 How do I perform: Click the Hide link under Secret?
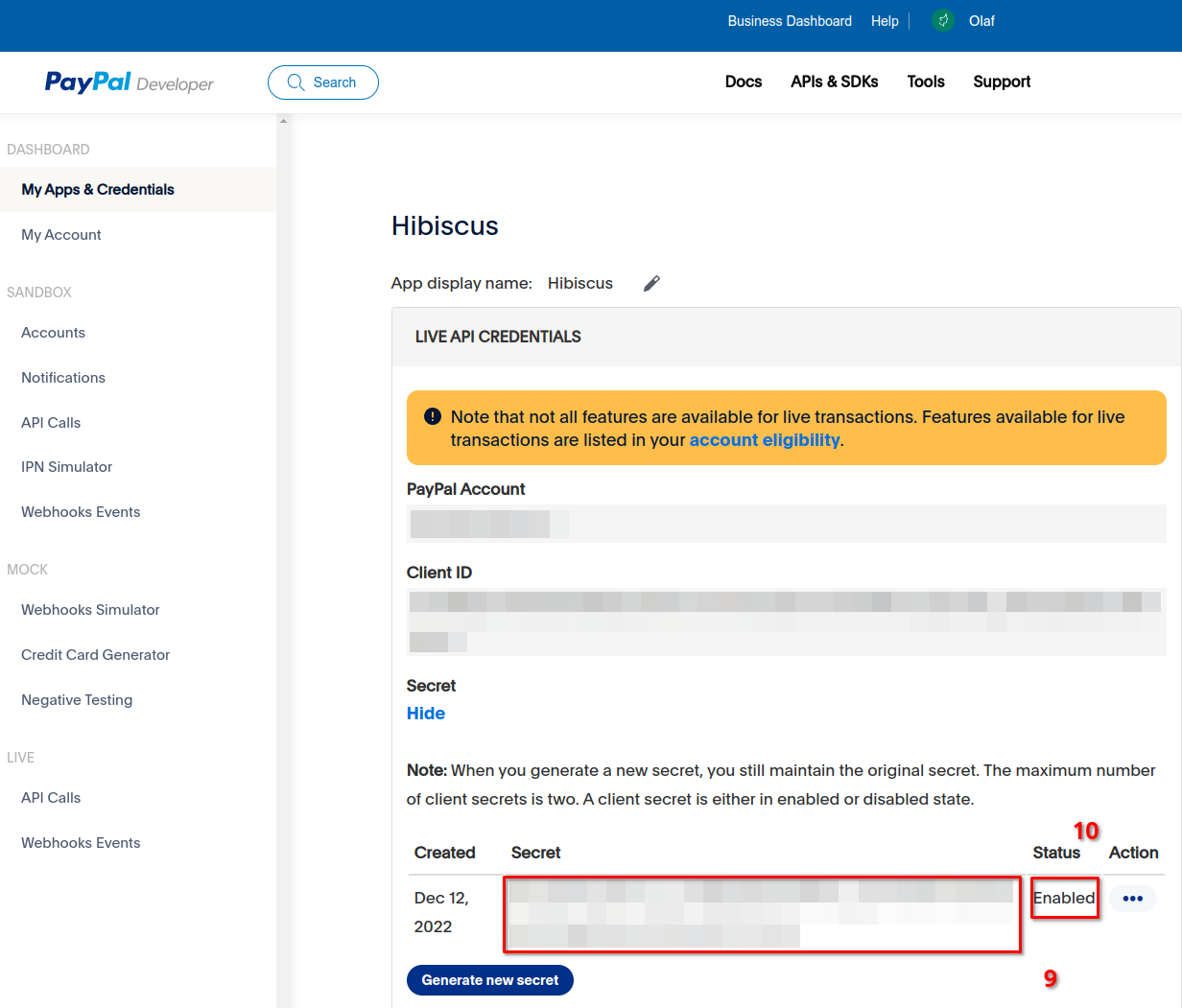click(x=426, y=714)
